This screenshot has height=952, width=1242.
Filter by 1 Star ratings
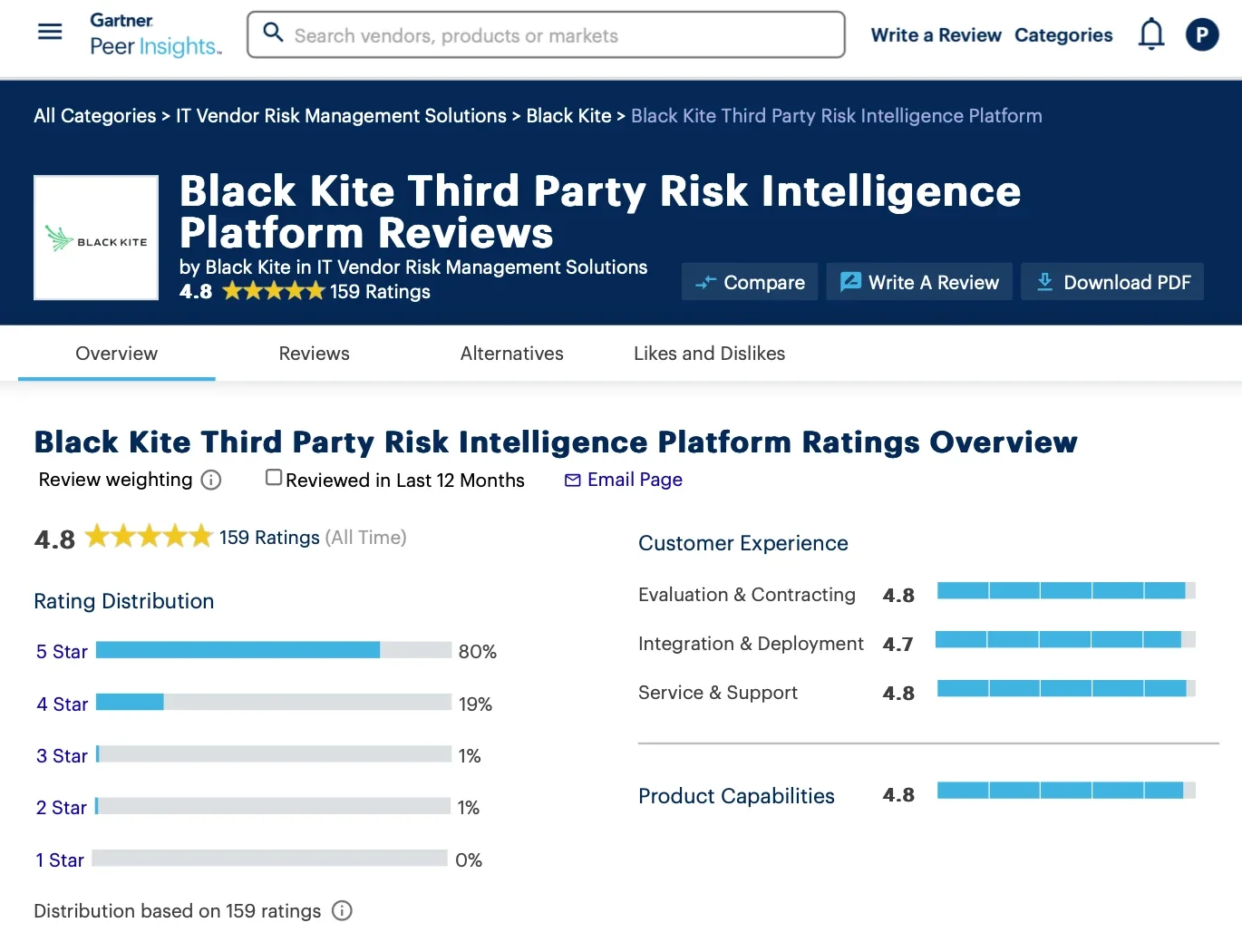[60, 860]
